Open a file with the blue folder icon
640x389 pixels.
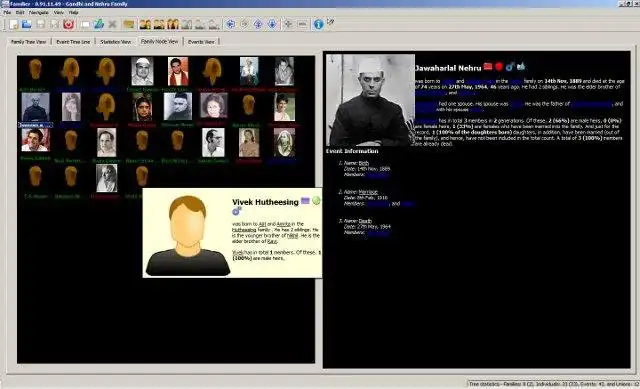click(27, 24)
